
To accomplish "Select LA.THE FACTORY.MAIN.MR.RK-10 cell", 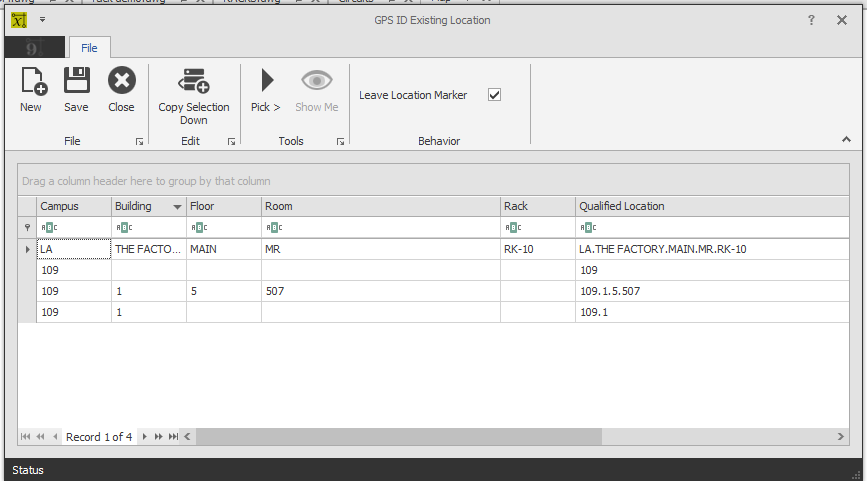I will [712, 249].
